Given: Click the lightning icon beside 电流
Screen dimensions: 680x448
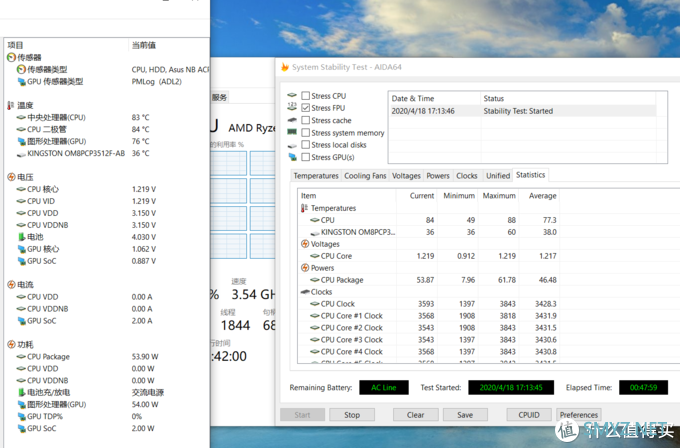Looking at the screenshot, I should point(12,284).
